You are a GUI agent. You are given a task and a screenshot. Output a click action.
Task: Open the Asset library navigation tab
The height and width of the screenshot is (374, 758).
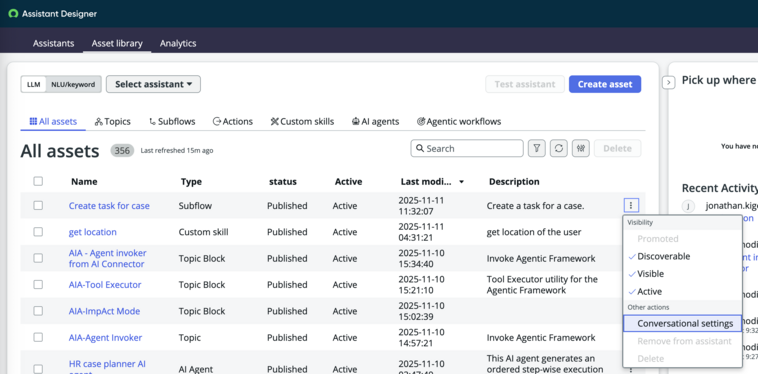coord(117,43)
